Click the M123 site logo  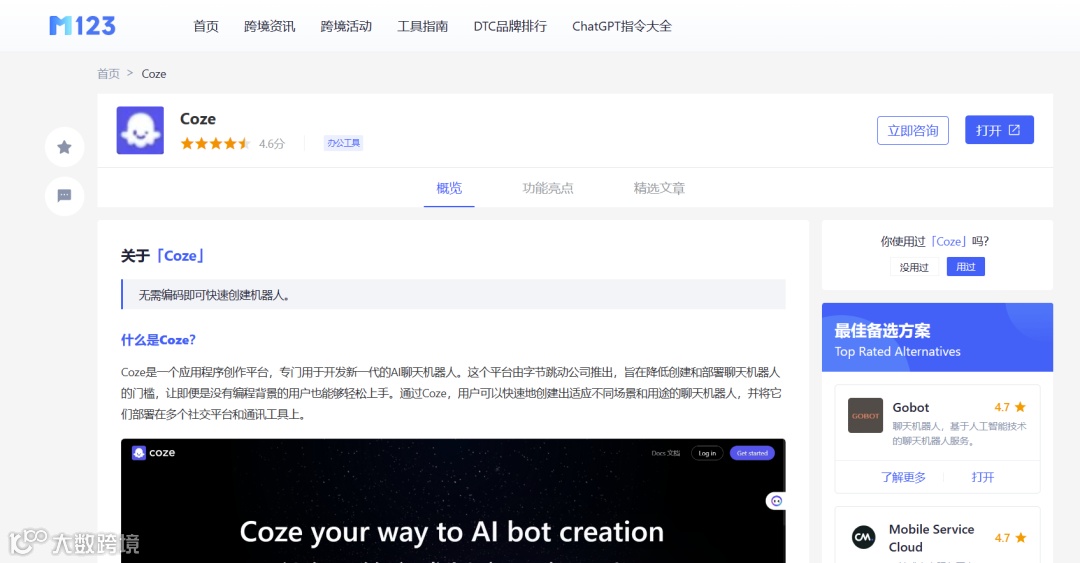(x=83, y=26)
